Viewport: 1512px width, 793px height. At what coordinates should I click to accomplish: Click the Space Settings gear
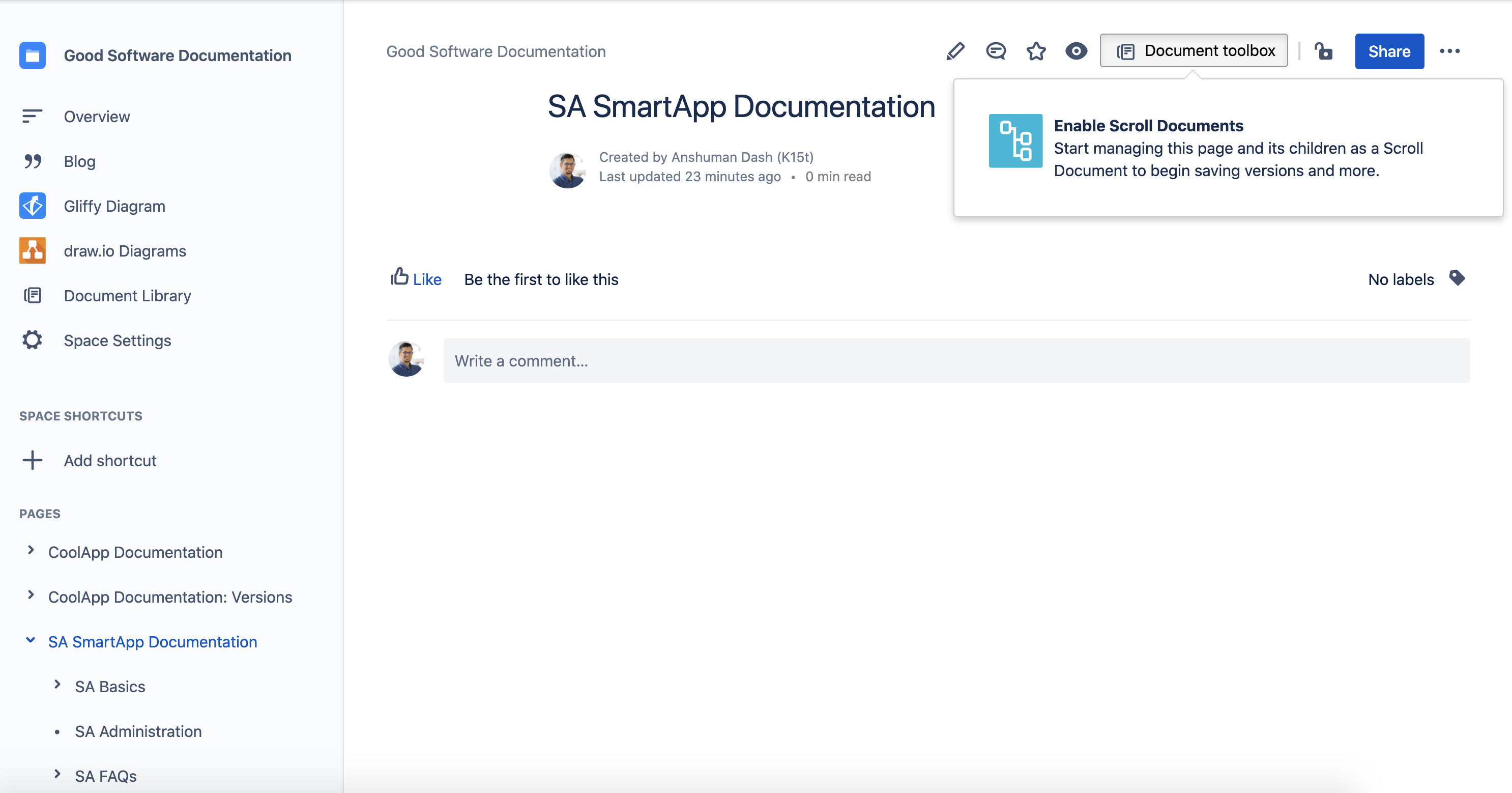[32, 340]
